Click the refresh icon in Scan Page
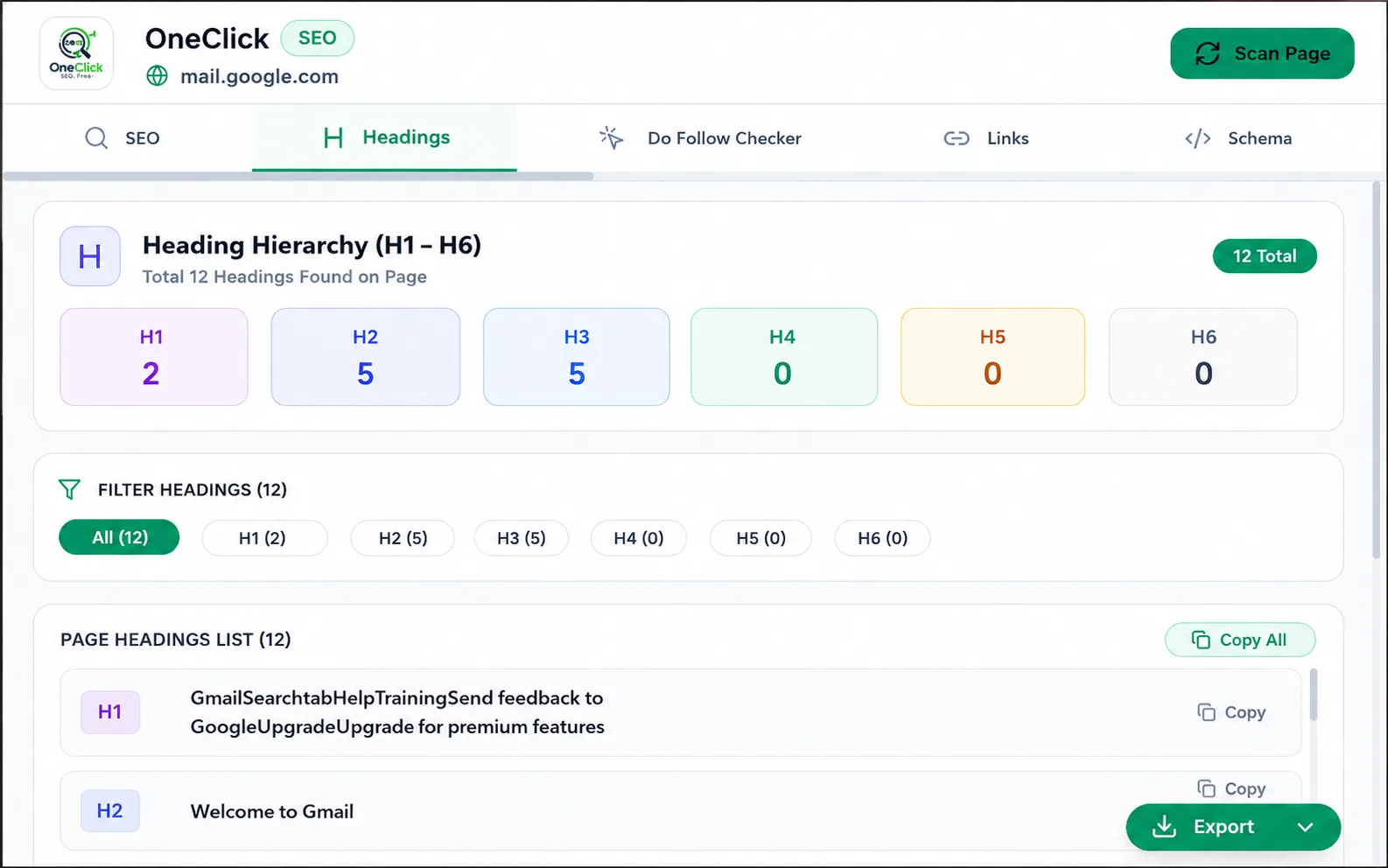This screenshot has width=1388, height=868. (x=1208, y=53)
